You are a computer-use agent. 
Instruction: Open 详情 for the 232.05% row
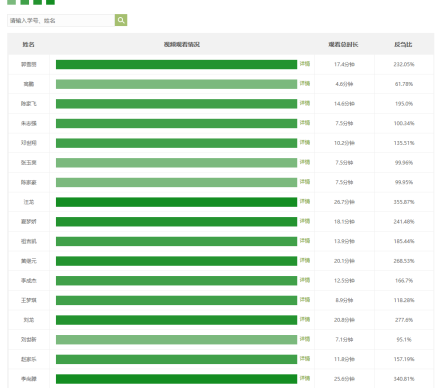click(305, 64)
